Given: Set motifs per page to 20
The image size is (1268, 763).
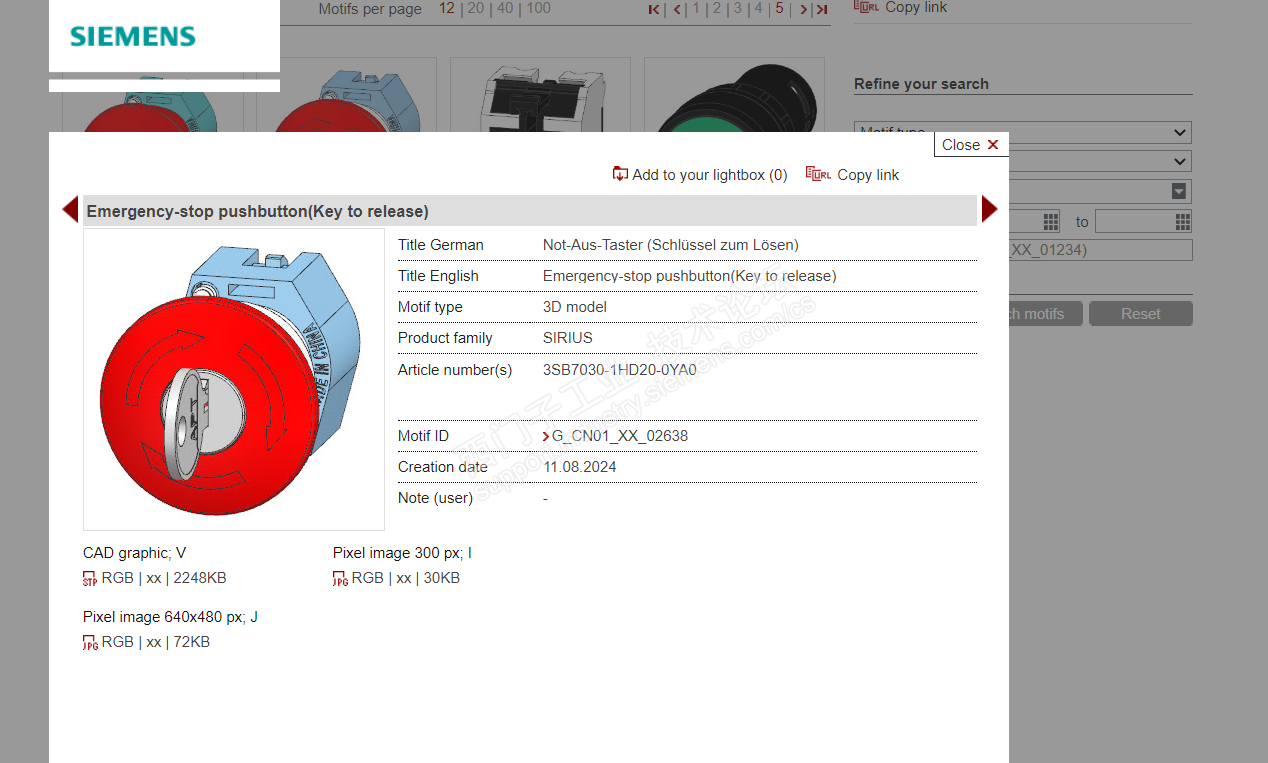Looking at the screenshot, I should pyautogui.click(x=475, y=9).
